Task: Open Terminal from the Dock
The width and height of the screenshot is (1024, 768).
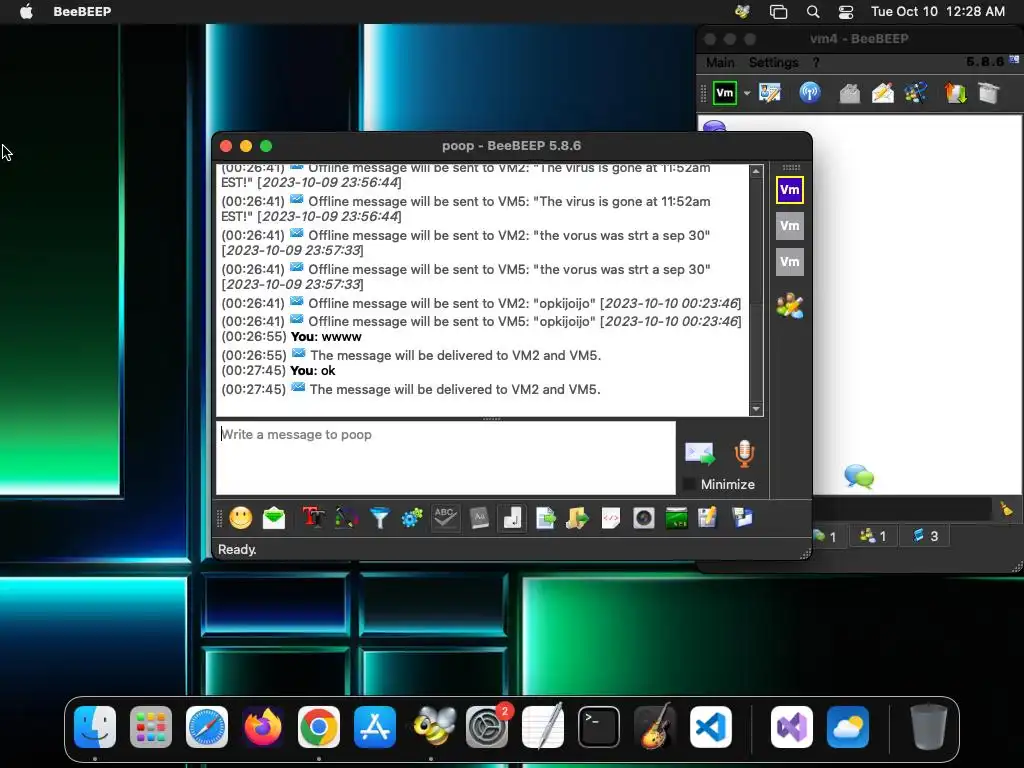Action: 599,727
